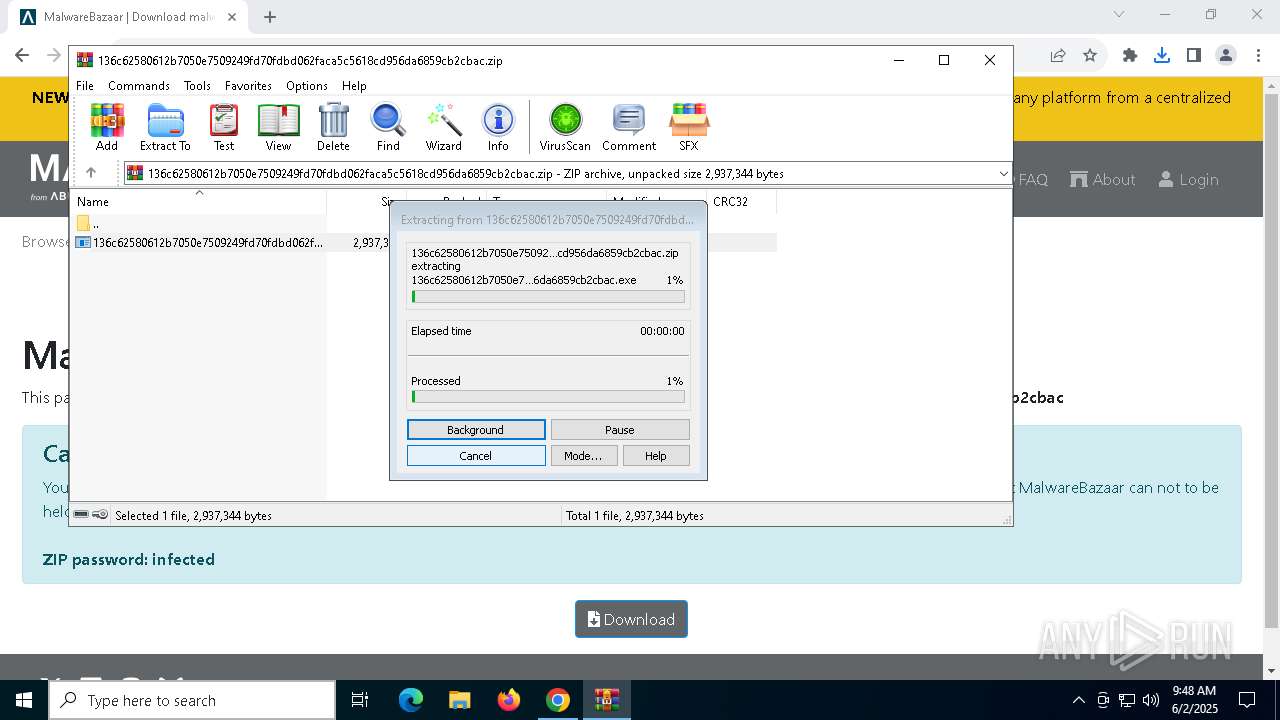1280x720 pixels.
Task: Send extraction to Background
Action: coord(476,430)
